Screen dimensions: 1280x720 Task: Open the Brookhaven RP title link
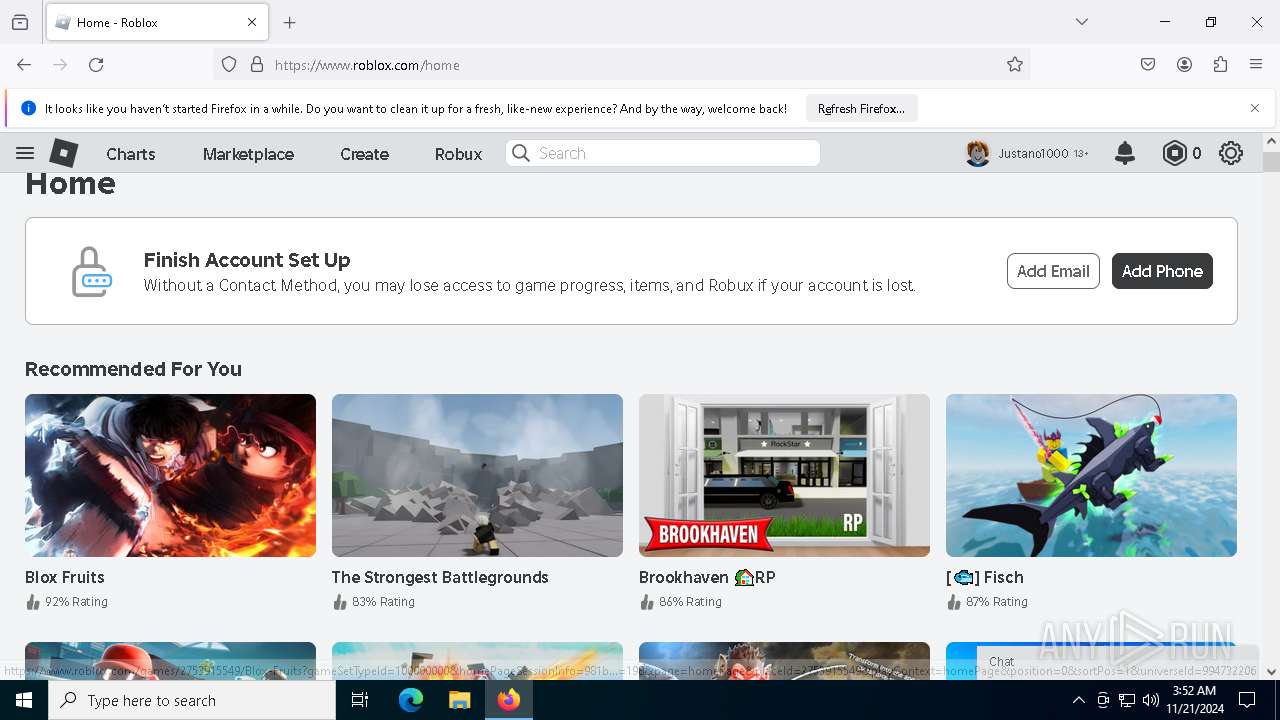(707, 577)
